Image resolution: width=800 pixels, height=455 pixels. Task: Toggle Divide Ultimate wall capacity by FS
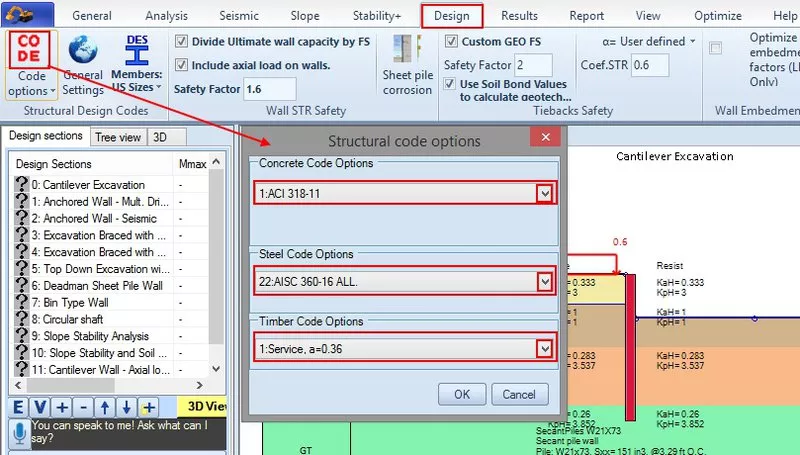tap(181, 41)
